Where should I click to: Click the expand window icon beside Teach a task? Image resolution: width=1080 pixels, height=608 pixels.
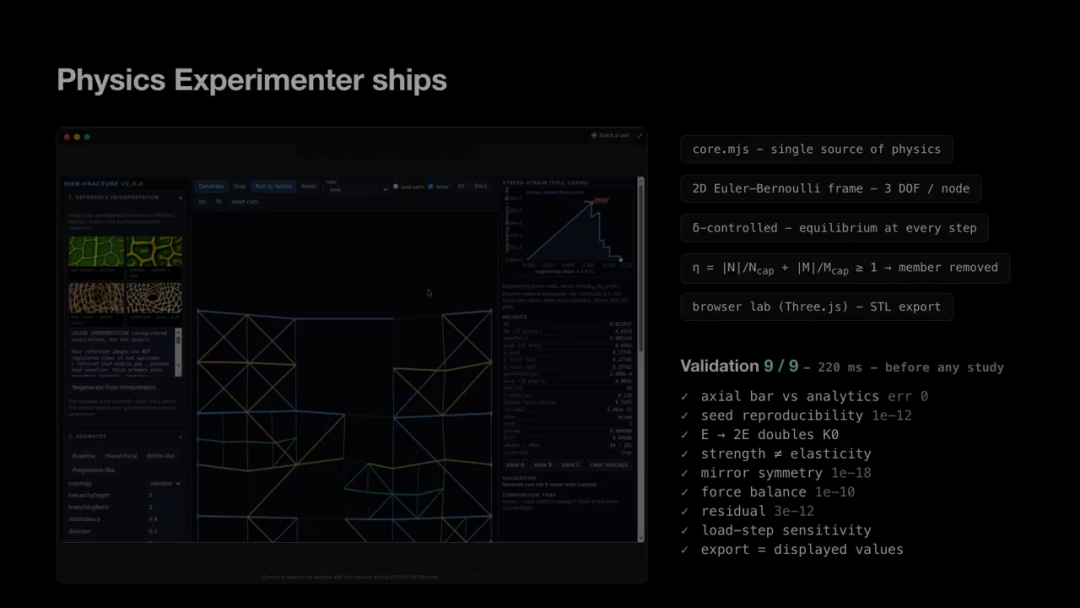pos(640,136)
